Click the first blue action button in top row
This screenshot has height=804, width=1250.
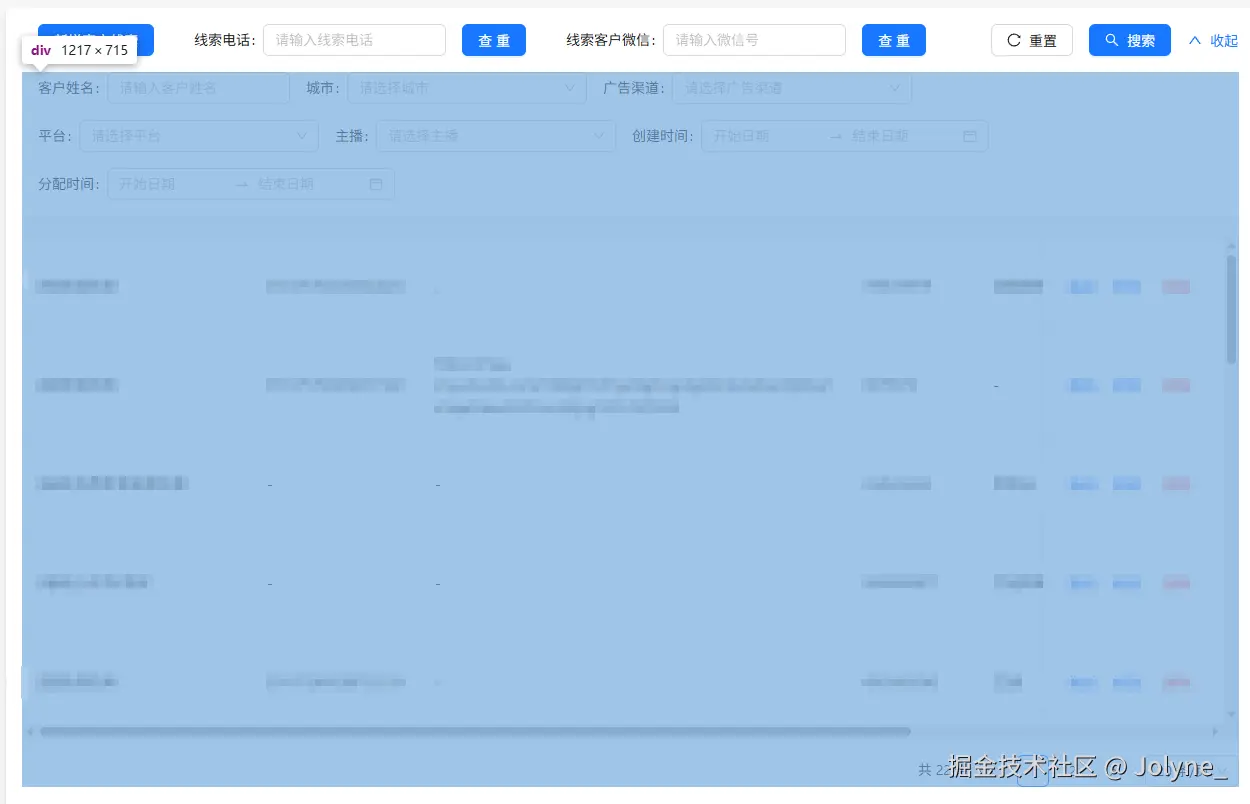tap(1082, 286)
